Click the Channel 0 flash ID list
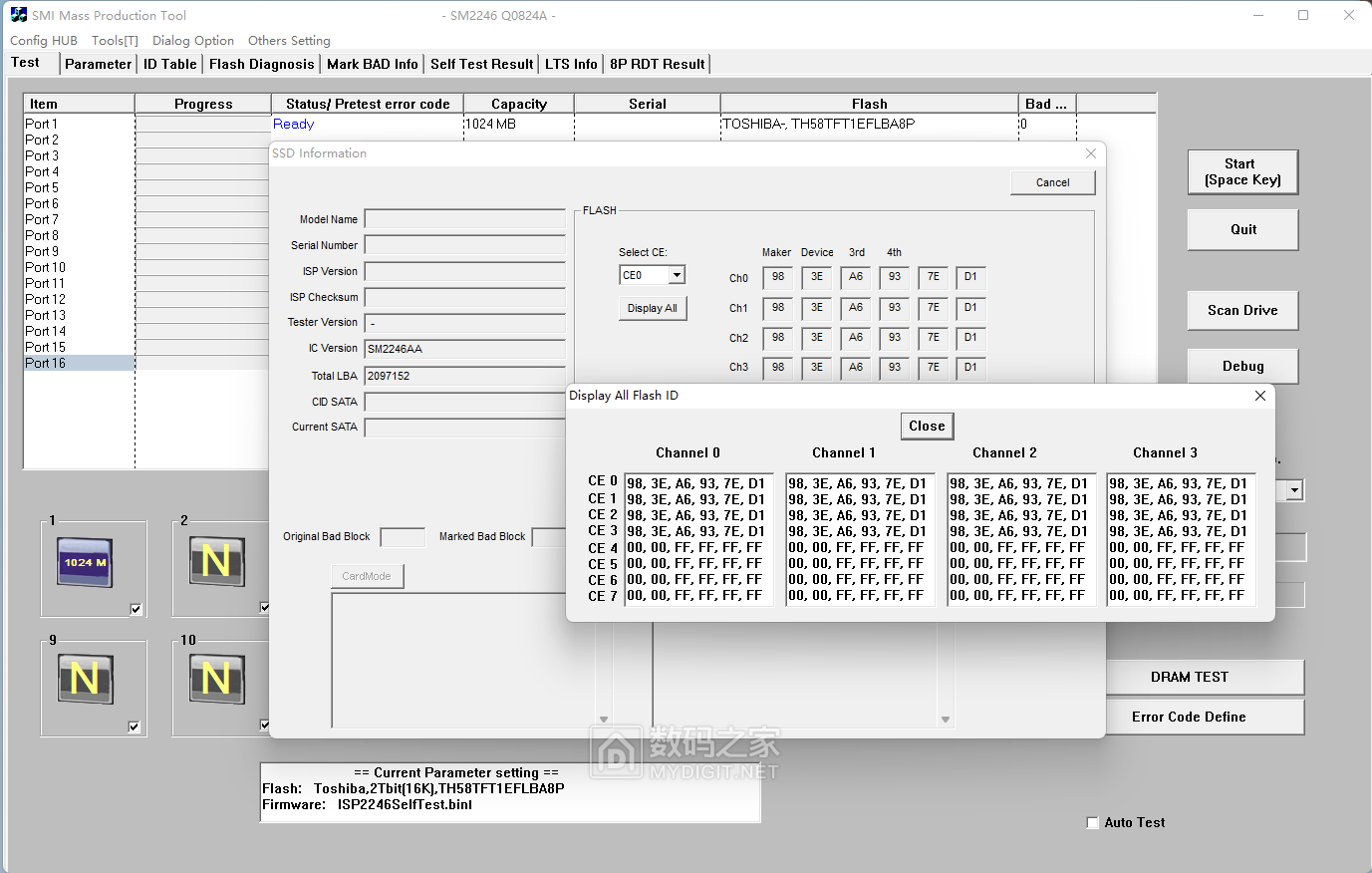Screen dimensions: 1372x873 [698, 539]
